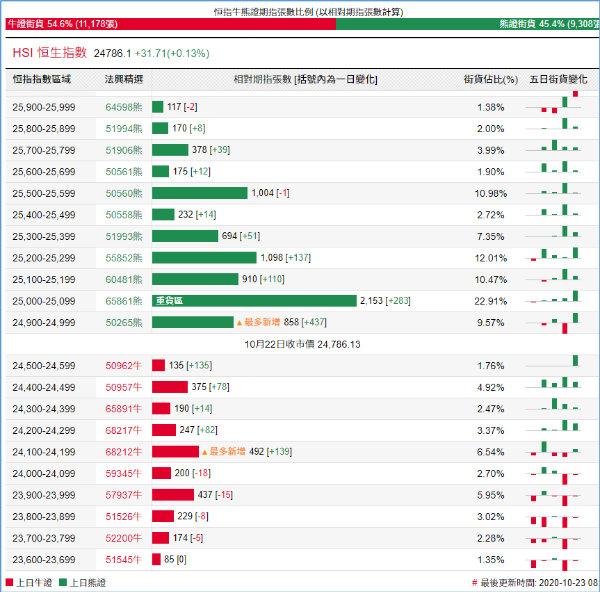The image size is (600, 592).
Task: Open bear warrant link 51994熊
Action: point(124,129)
